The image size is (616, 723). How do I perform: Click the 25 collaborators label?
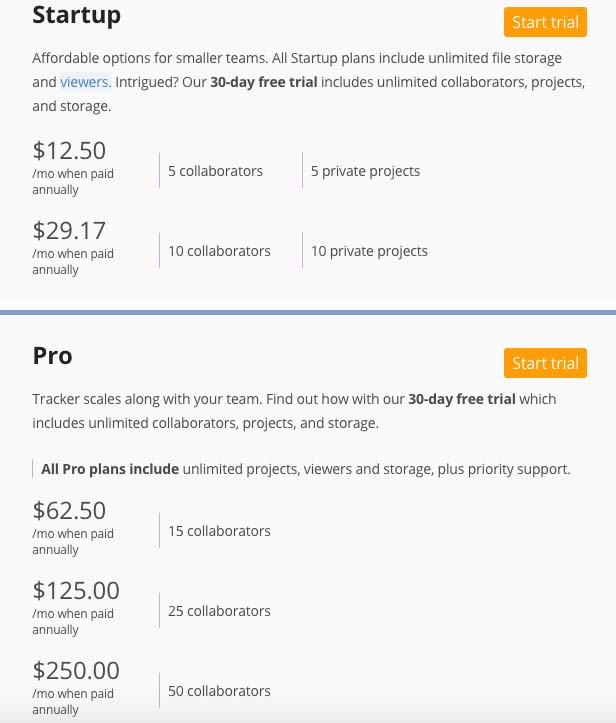219,611
